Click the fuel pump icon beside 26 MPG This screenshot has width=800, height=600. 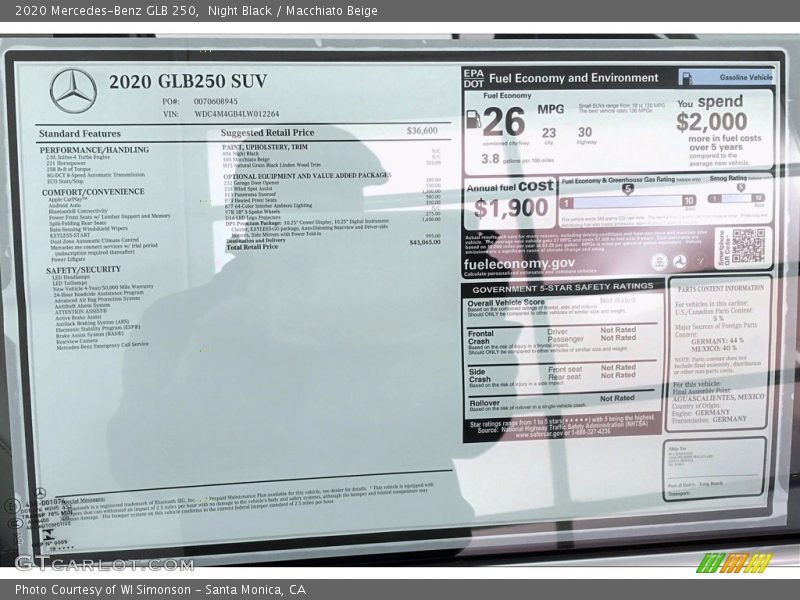coord(473,120)
